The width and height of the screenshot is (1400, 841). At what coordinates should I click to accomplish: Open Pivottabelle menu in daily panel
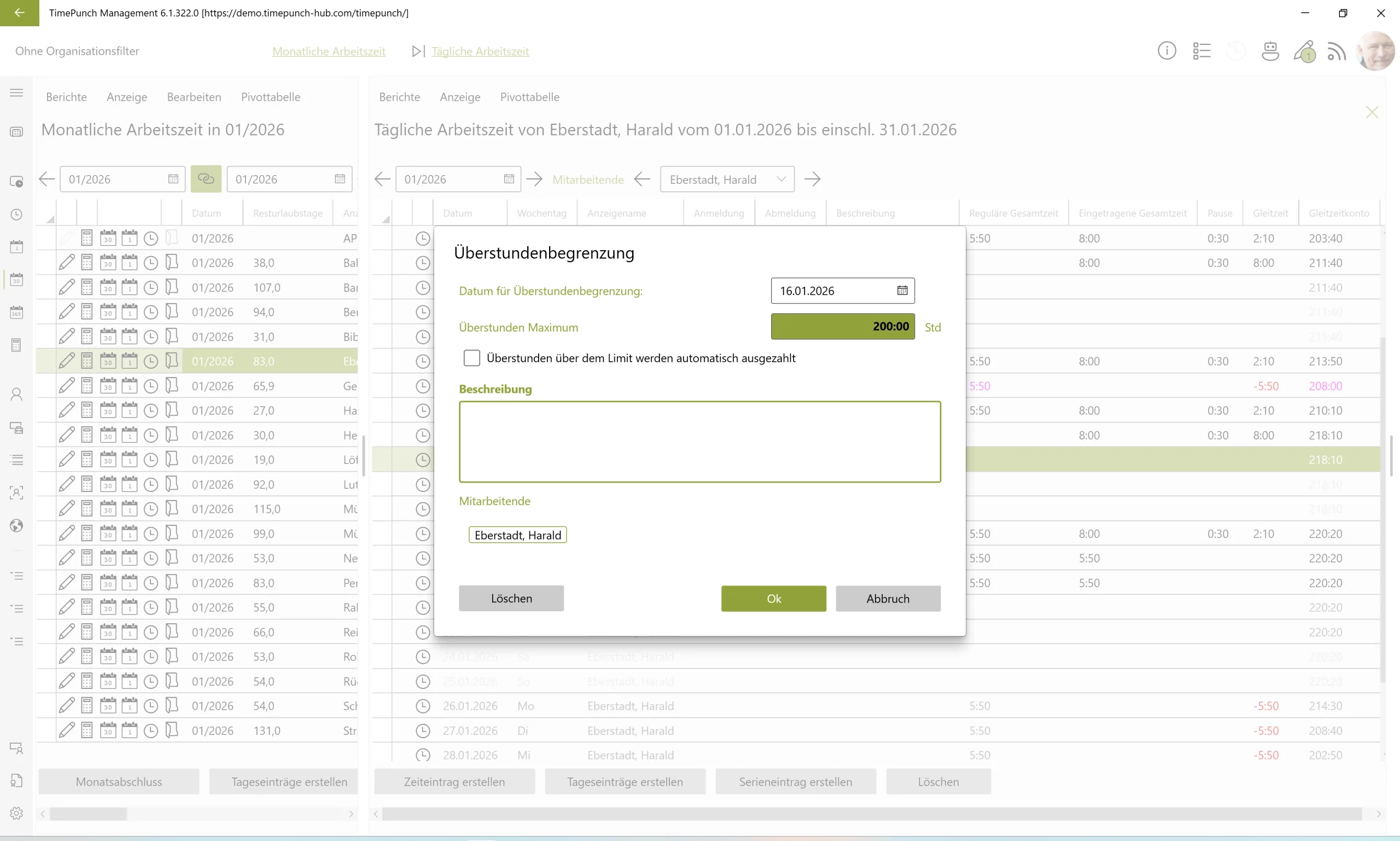529,97
